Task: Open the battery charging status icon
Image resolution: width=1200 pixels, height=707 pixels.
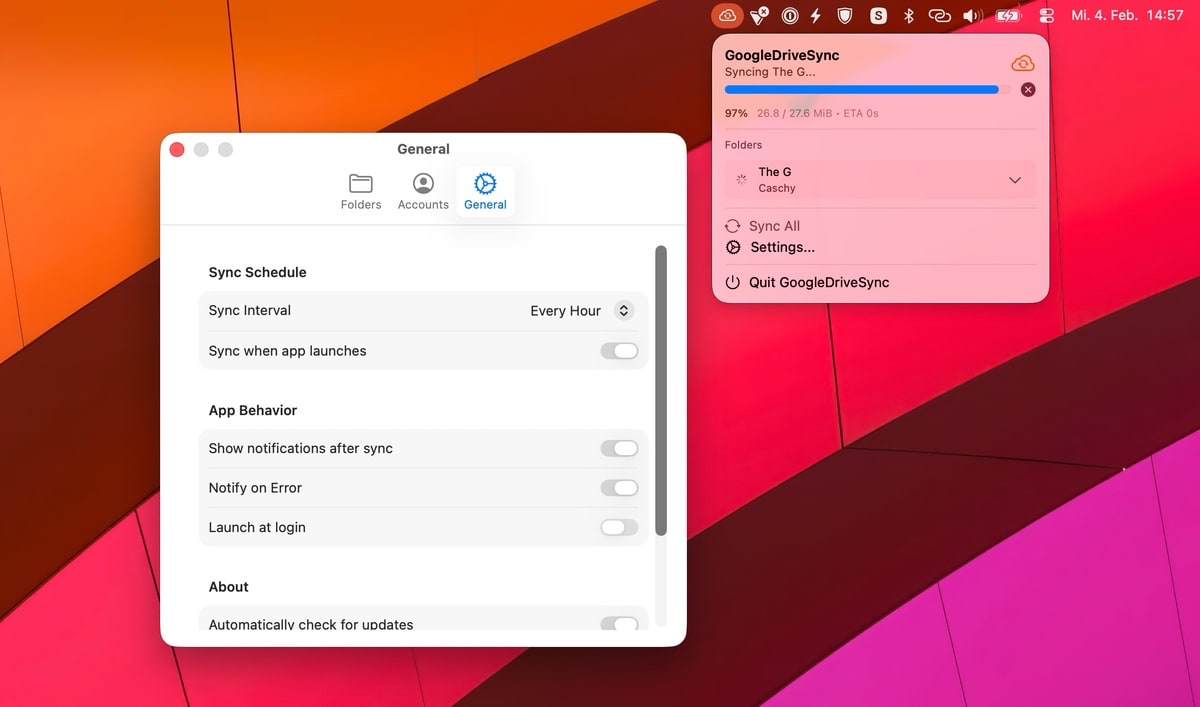Action: click(x=1008, y=15)
